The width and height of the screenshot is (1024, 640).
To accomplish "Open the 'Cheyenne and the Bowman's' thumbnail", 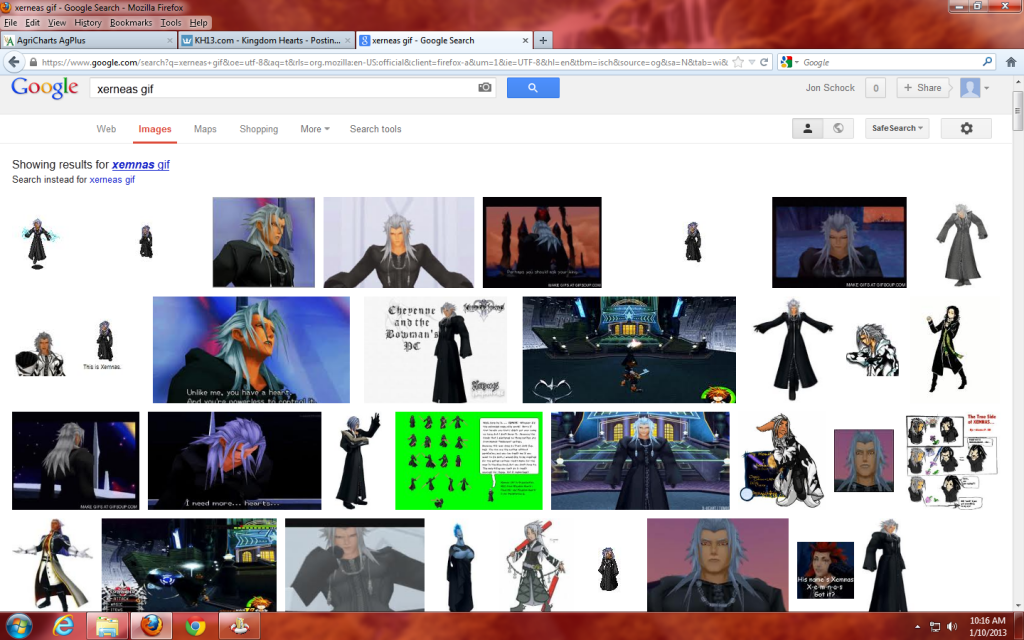I will (436, 350).
